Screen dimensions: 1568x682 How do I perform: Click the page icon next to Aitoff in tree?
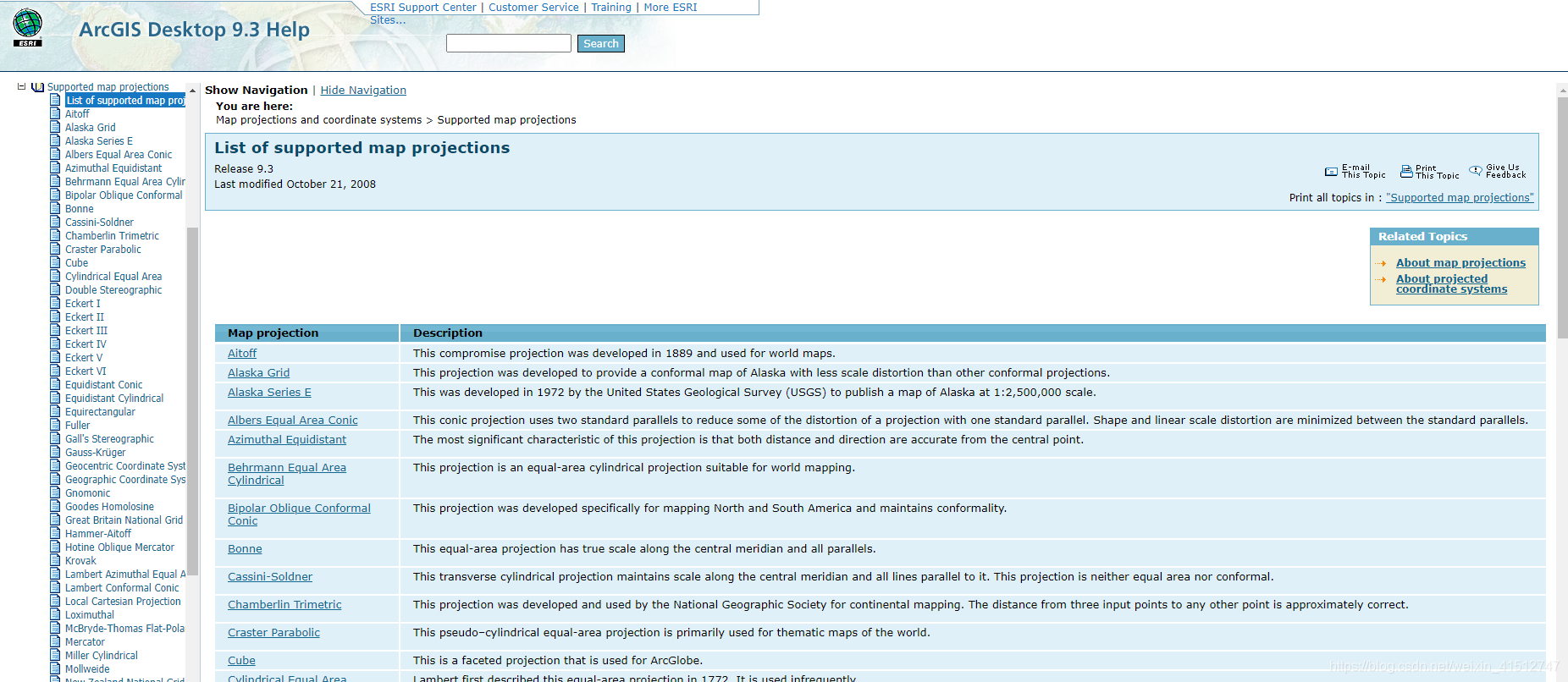tap(55, 113)
